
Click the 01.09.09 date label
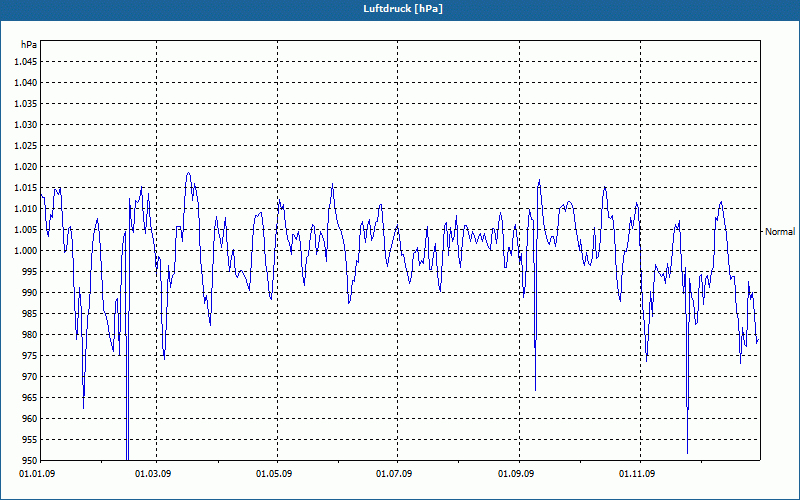tap(516, 474)
